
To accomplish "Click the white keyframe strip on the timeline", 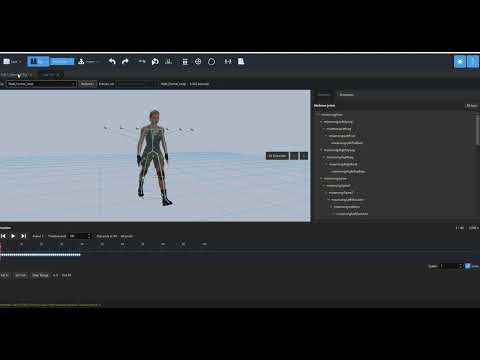I will click(x=40, y=255).
